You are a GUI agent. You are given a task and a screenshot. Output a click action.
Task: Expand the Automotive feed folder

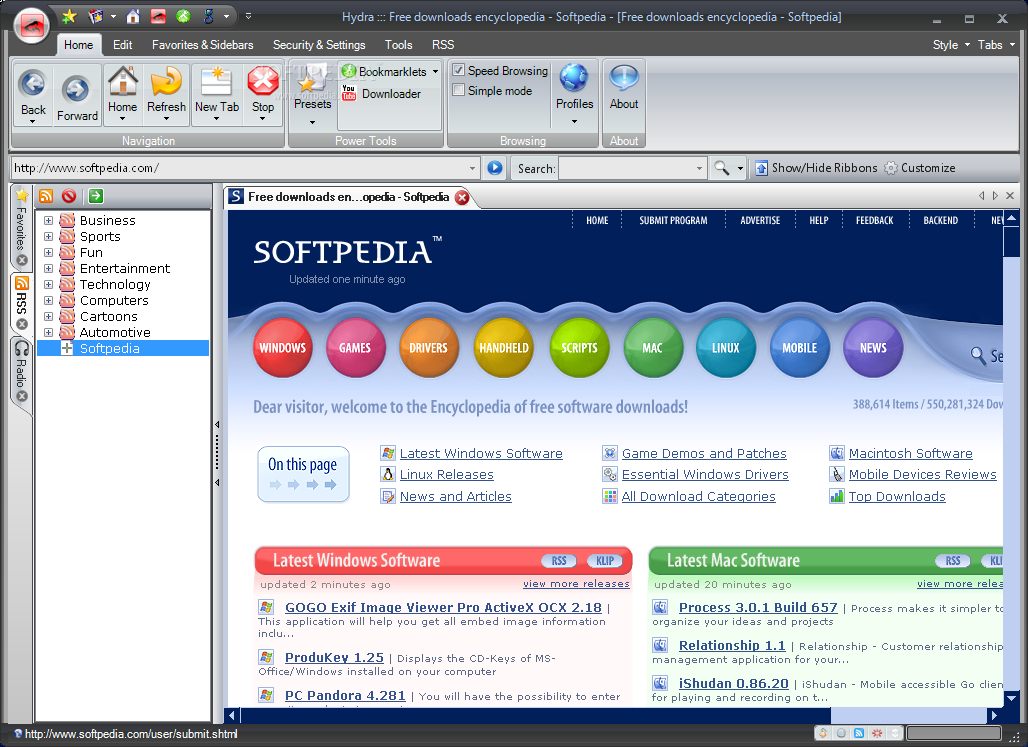49,333
